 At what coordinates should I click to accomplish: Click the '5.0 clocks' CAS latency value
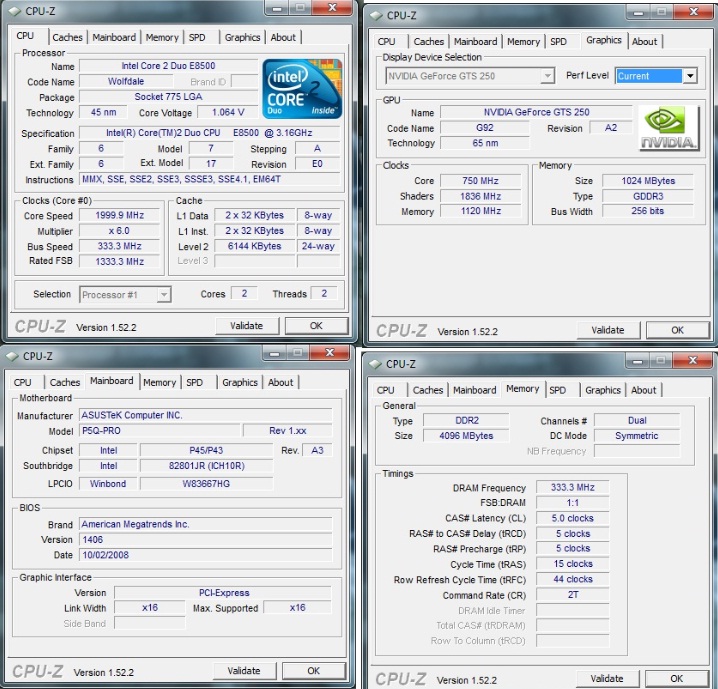coord(572,518)
